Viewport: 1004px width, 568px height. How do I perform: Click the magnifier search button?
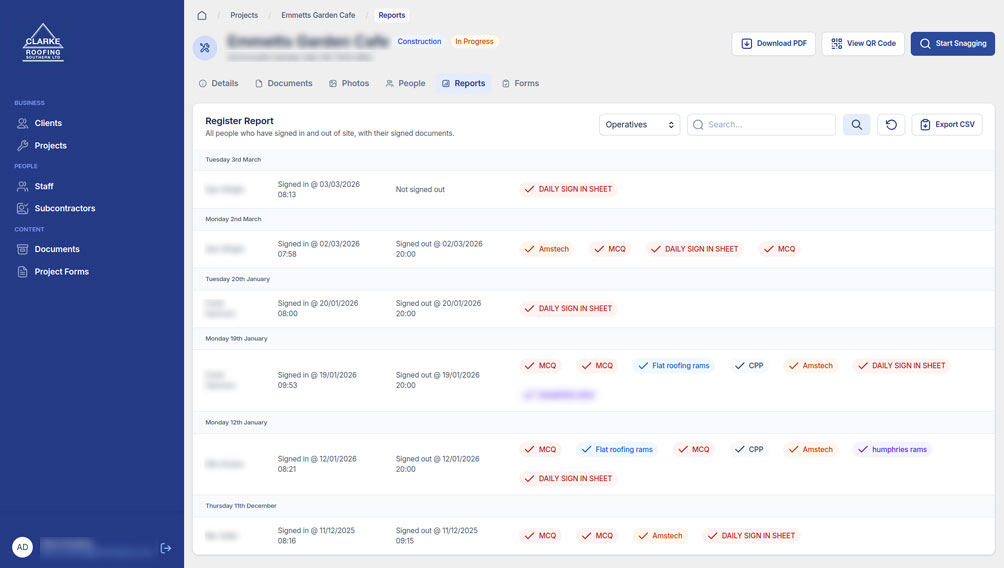[856, 125]
